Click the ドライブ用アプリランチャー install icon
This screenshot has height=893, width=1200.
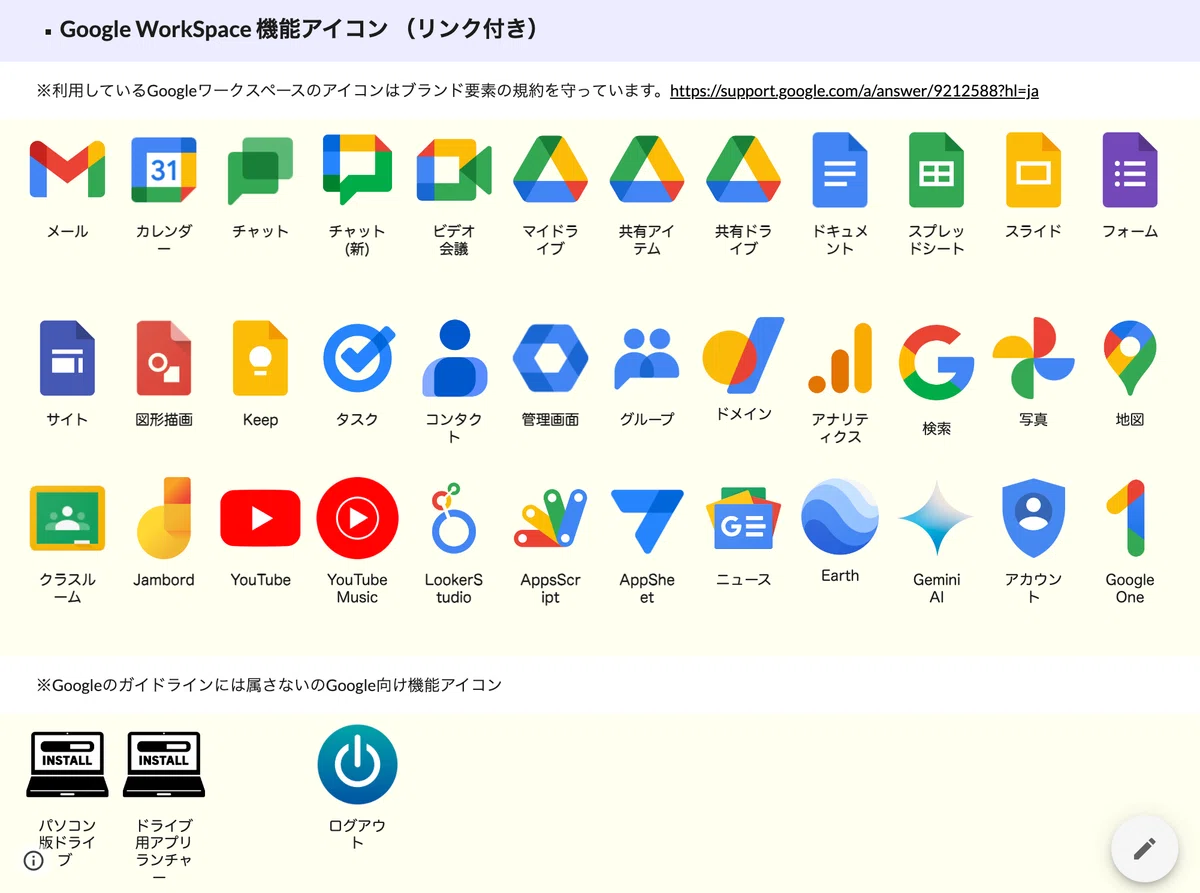tap(164, 764)
